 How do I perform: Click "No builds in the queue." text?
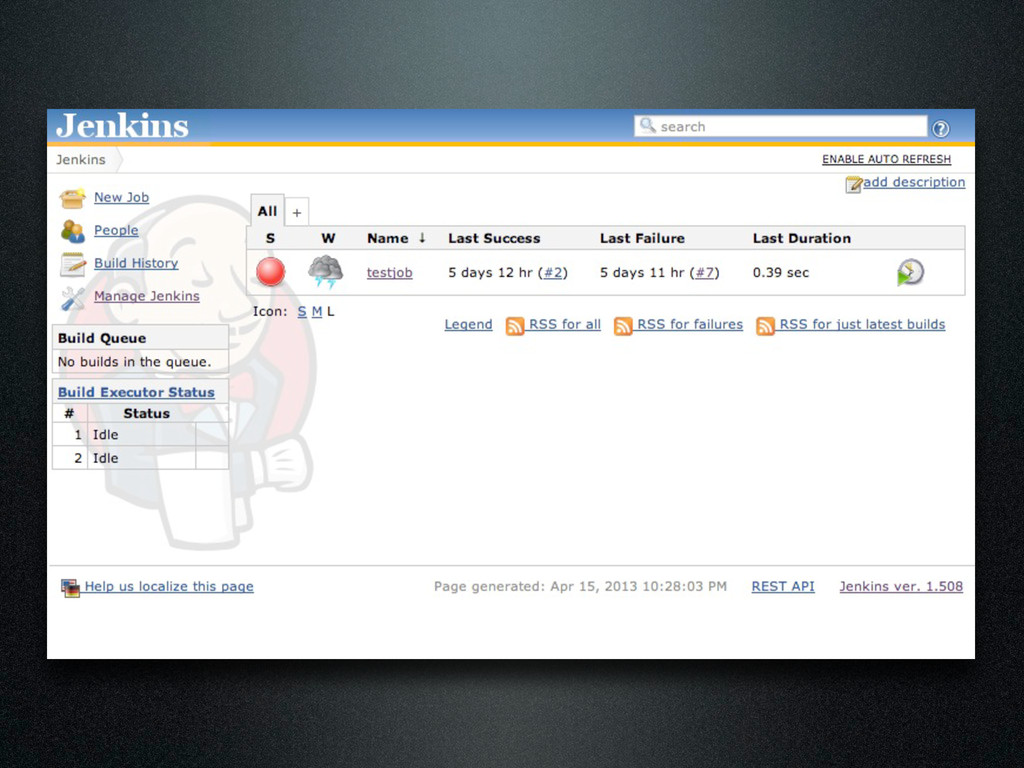[x=135, y=362]
